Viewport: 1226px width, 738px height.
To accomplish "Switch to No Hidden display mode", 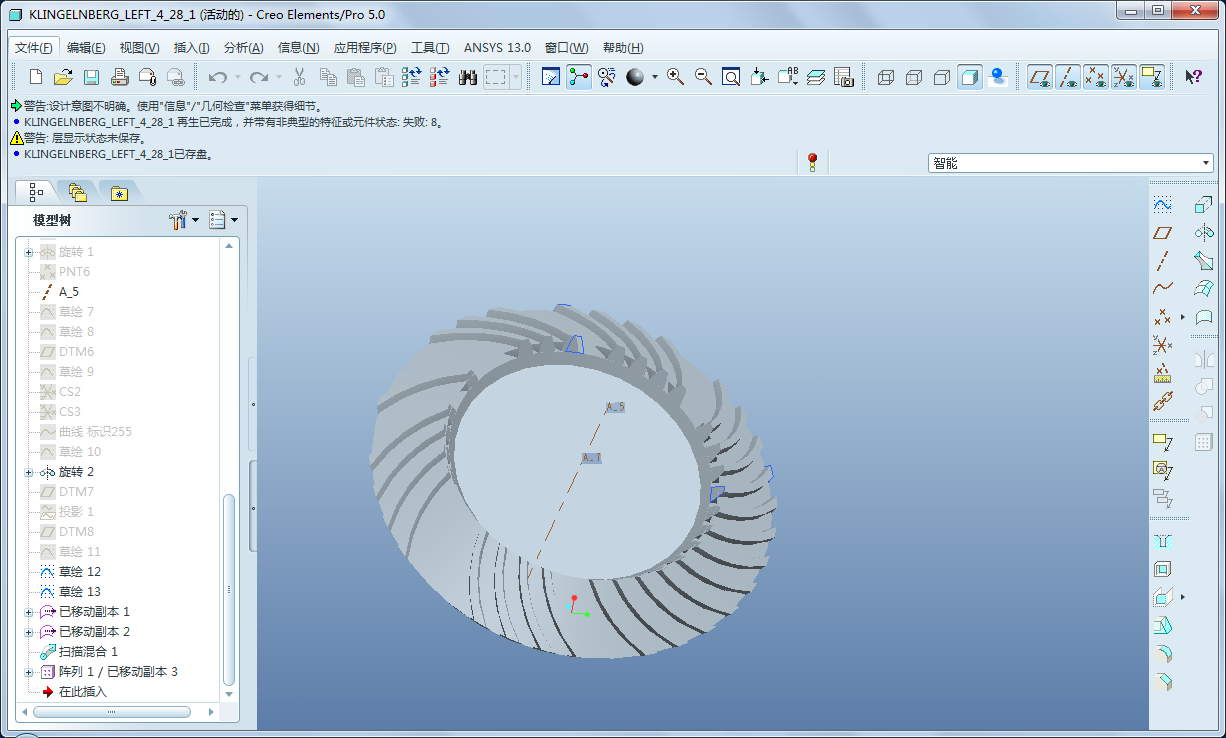I will coord(941,77).
